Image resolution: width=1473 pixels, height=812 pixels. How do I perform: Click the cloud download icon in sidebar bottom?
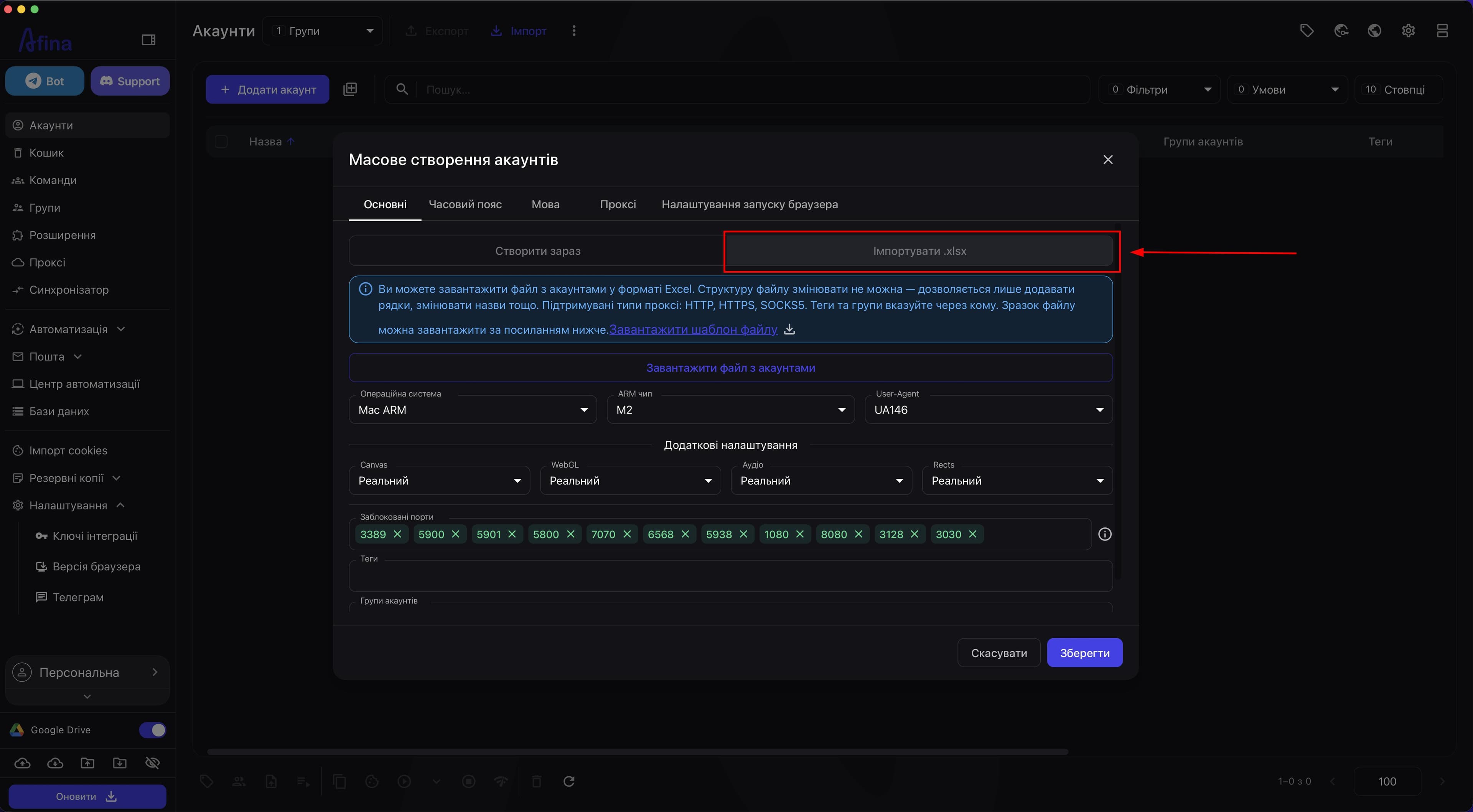[55, 763]
